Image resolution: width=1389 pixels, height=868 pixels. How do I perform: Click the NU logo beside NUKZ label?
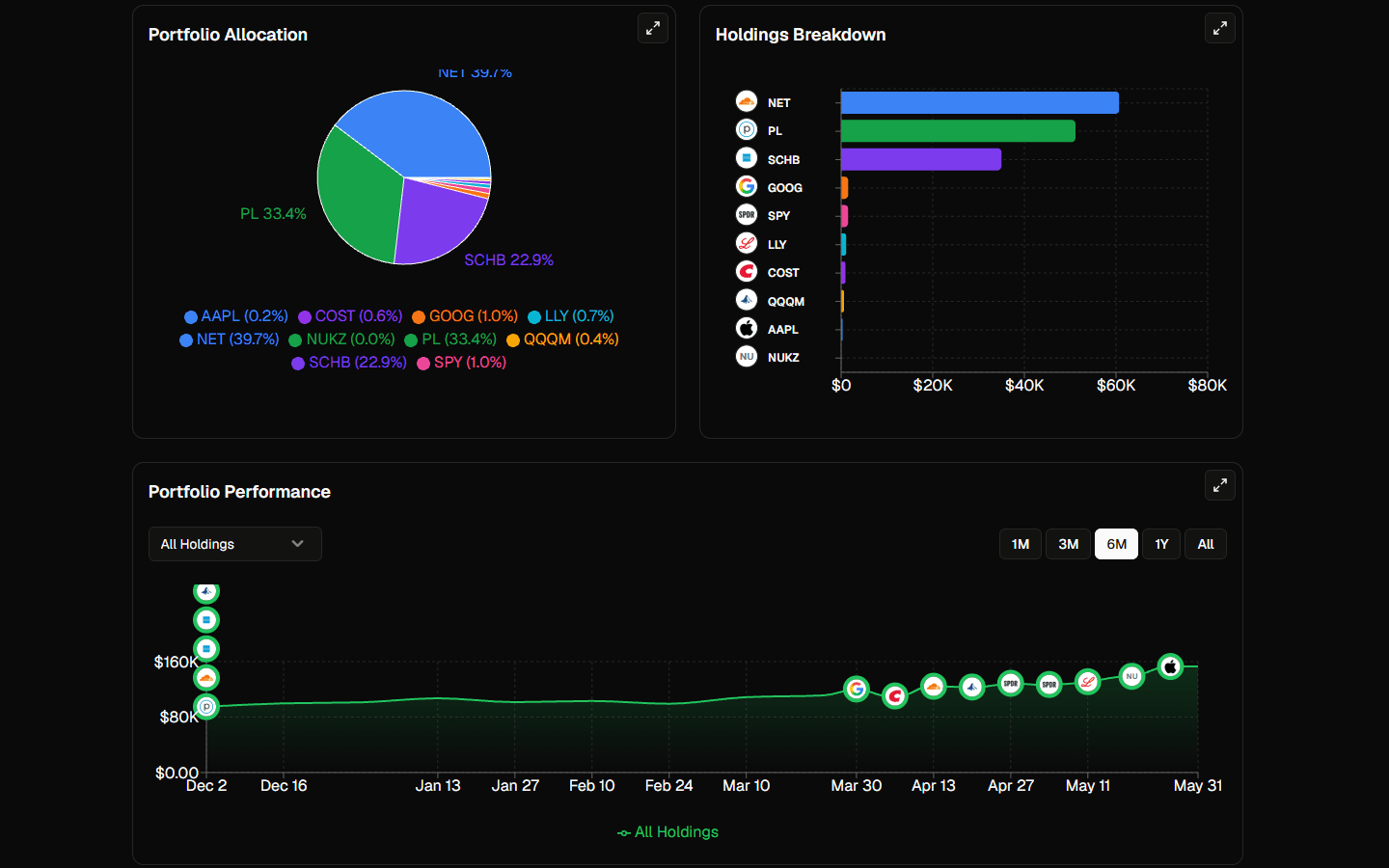[x=747, y=356]
